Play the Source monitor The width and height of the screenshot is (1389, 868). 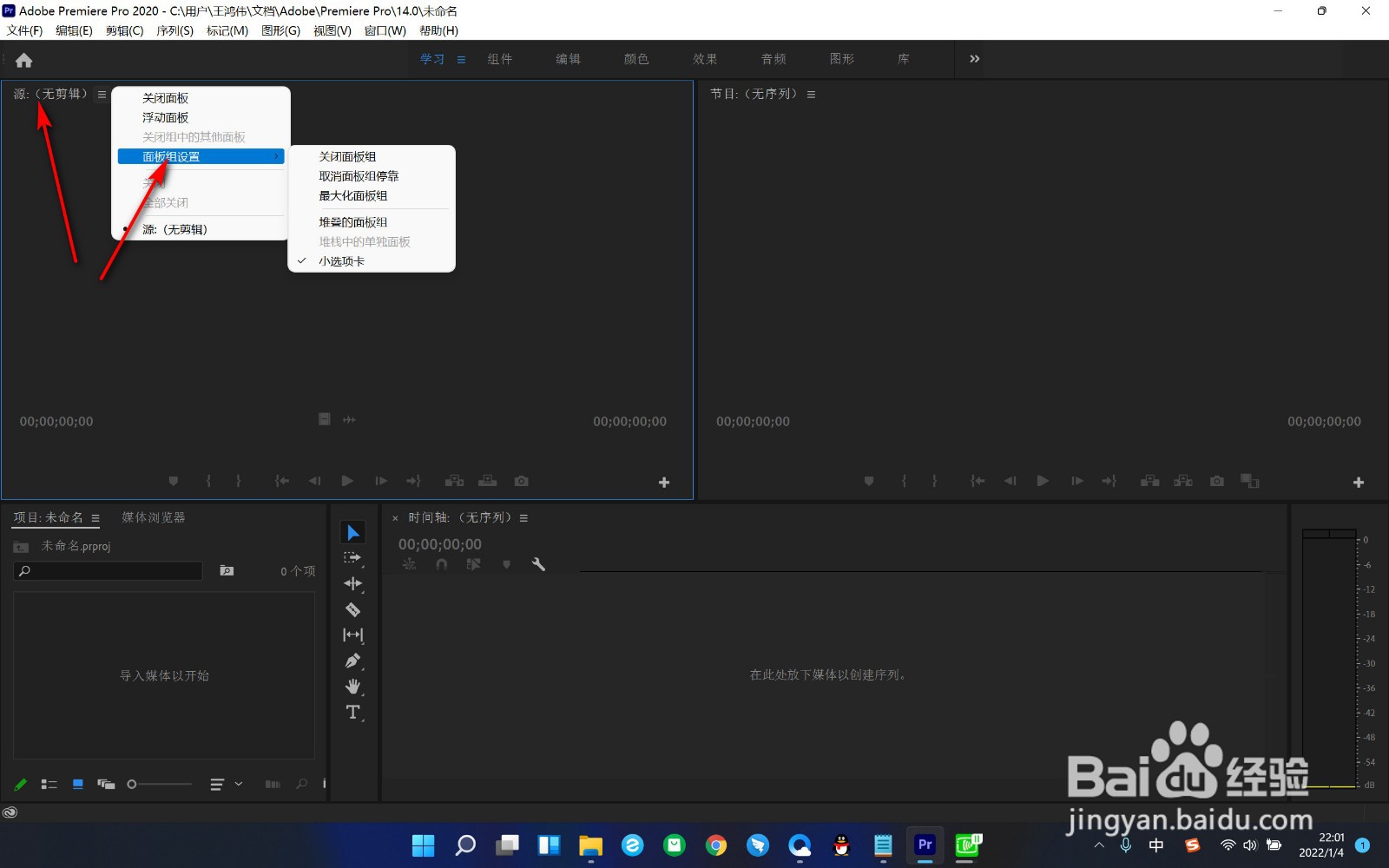coord(347,481)
